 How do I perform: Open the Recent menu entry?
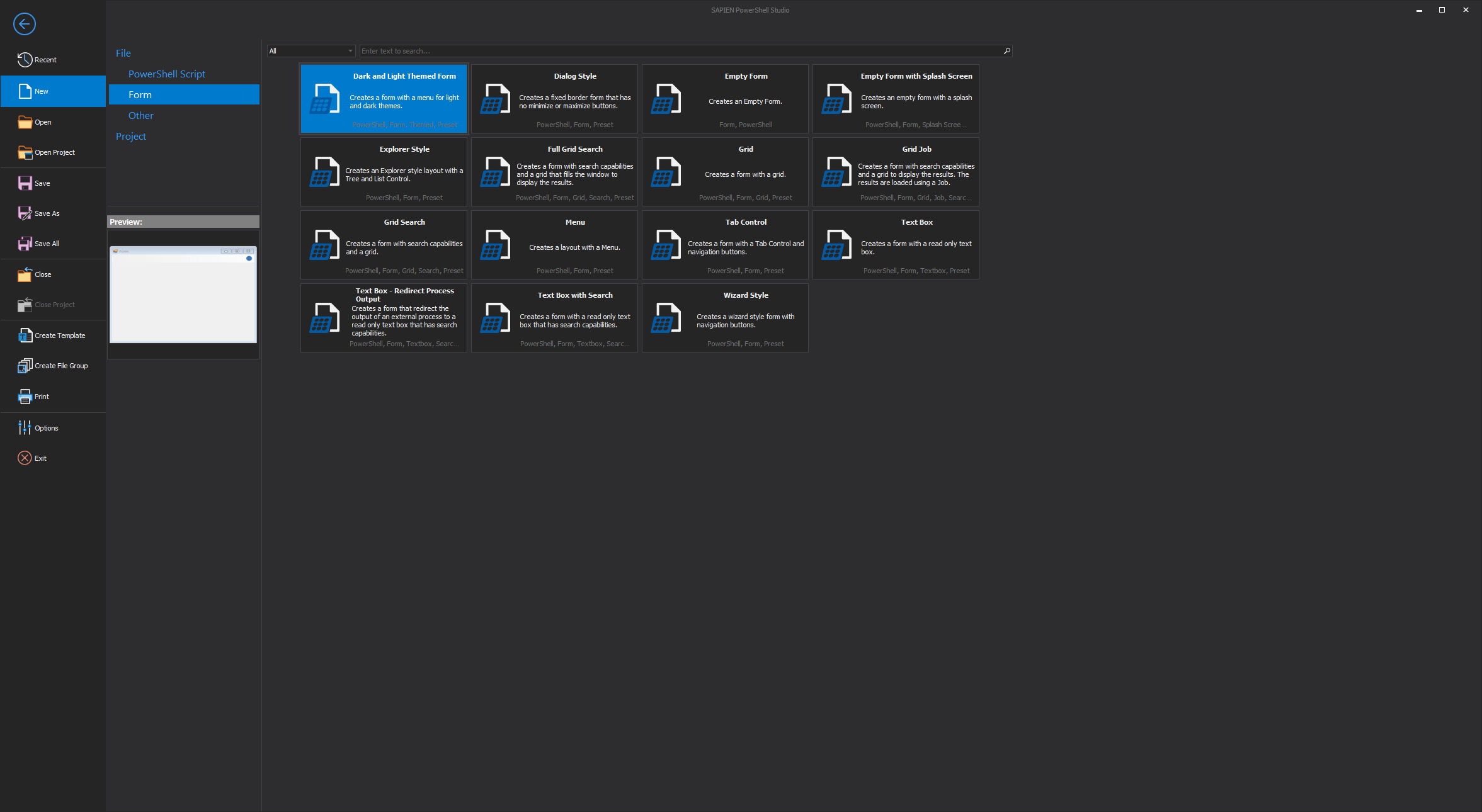(53, 60)
